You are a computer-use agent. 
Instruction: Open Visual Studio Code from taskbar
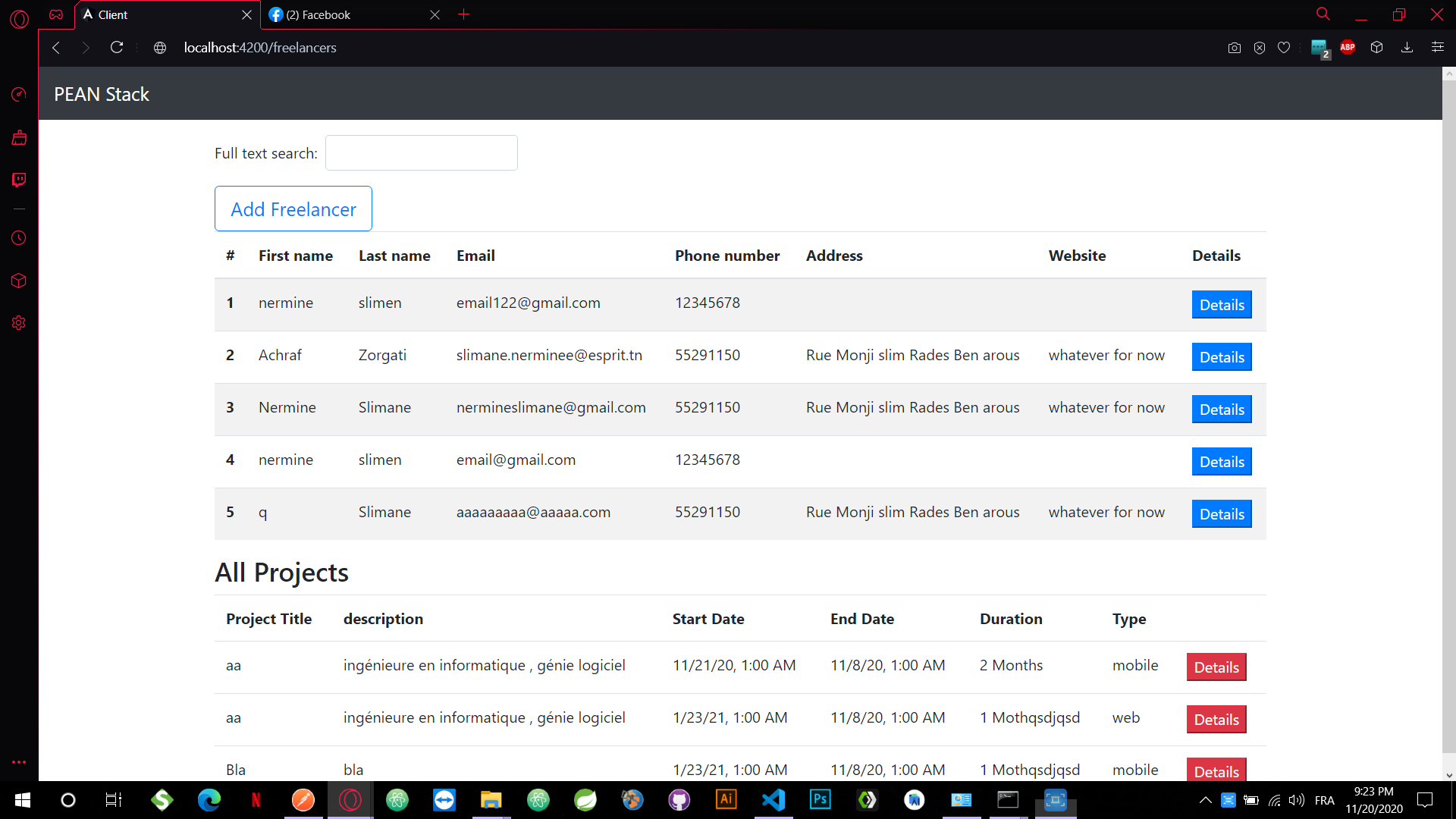pyautogui.click(x=773, y=800)
